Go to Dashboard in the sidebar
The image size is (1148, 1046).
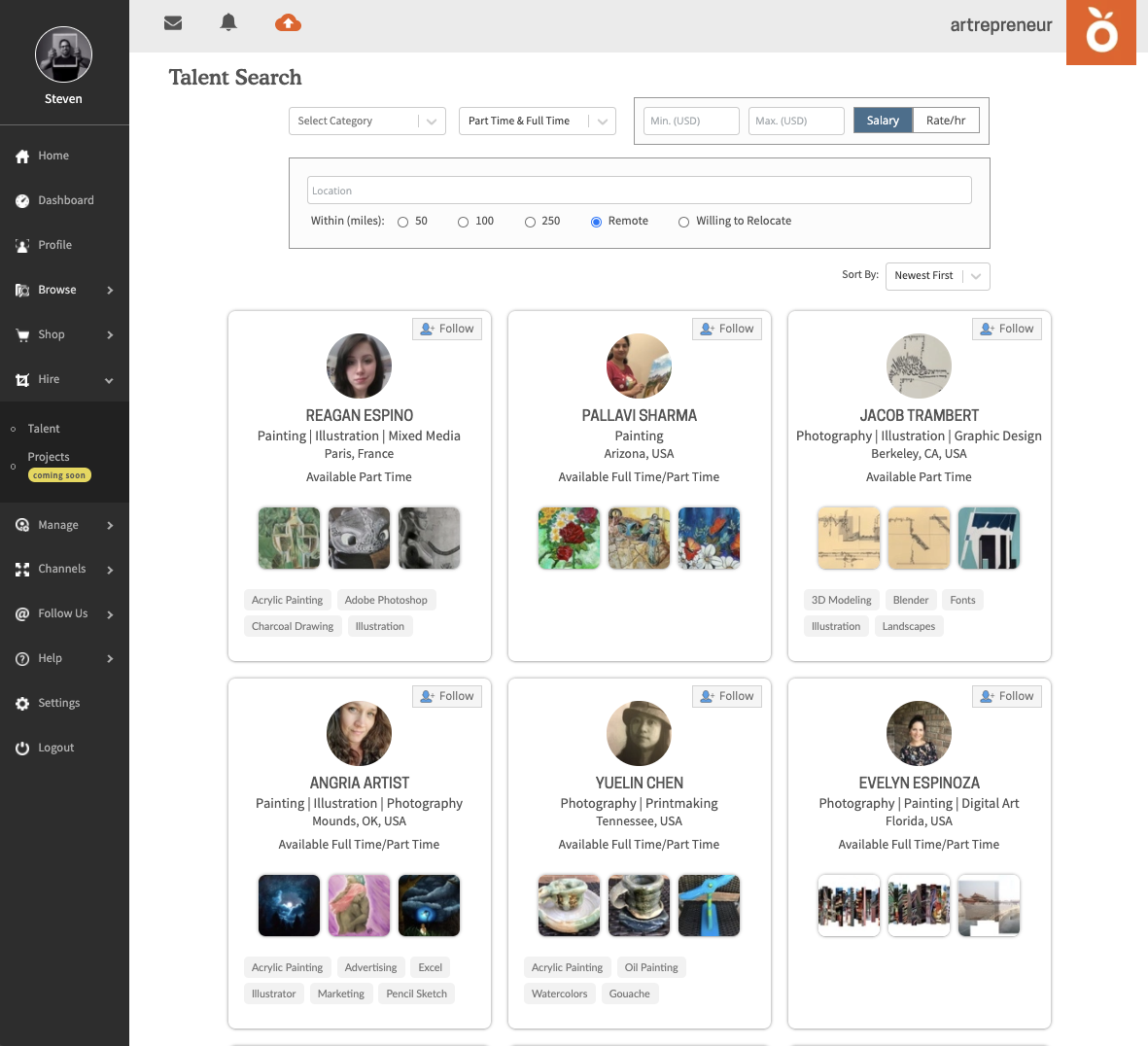(x=66, y=200)
